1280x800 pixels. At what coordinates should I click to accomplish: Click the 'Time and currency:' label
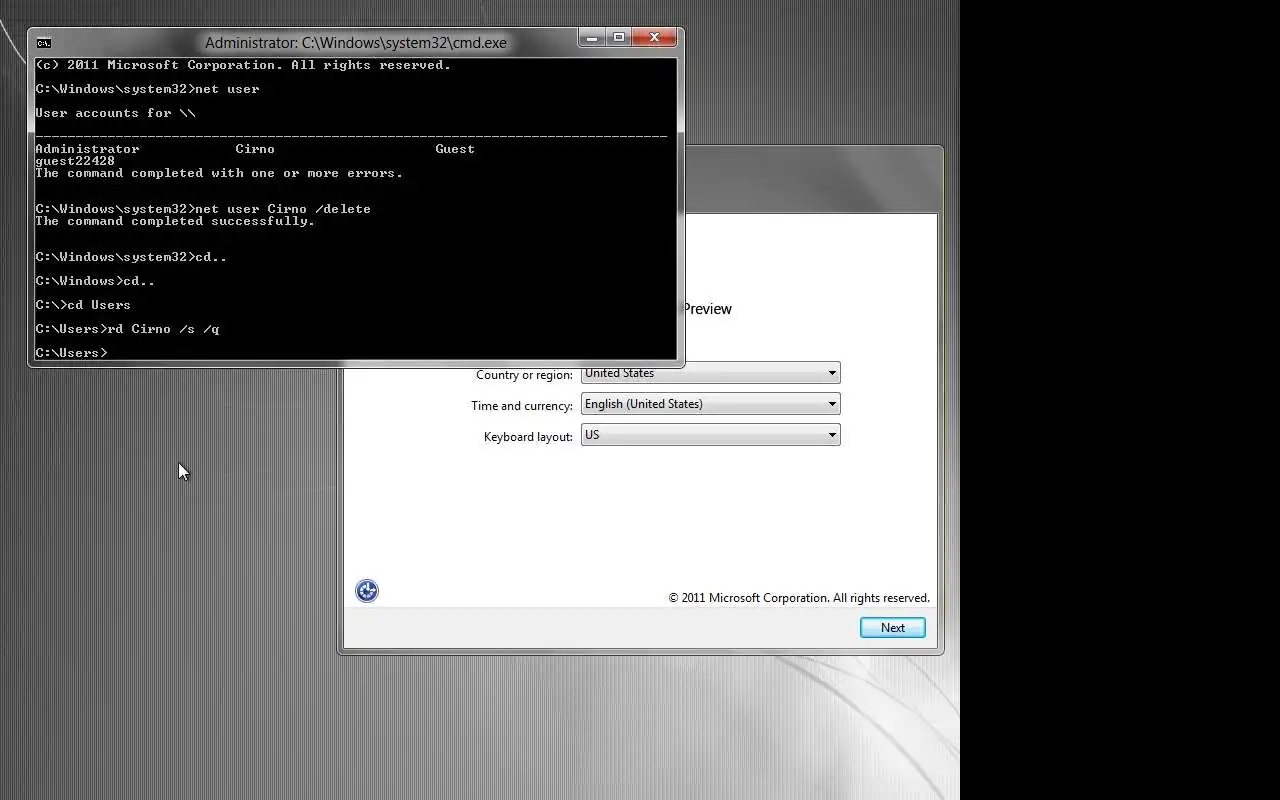(x=522, y=406)
